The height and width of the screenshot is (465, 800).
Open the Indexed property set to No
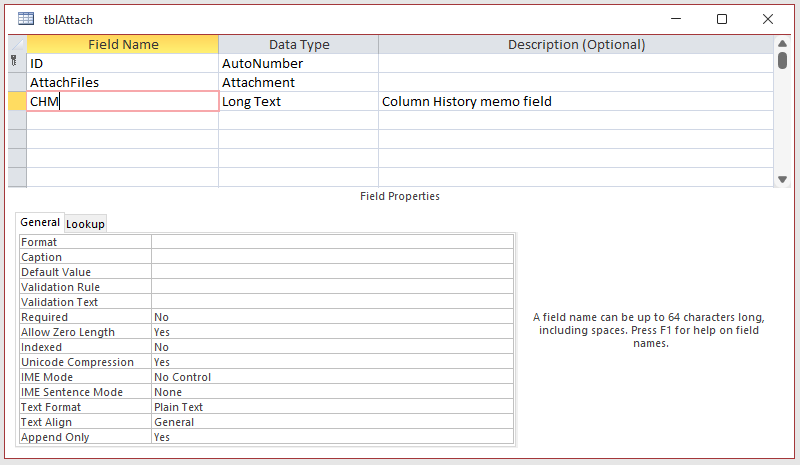pos(332,347)
